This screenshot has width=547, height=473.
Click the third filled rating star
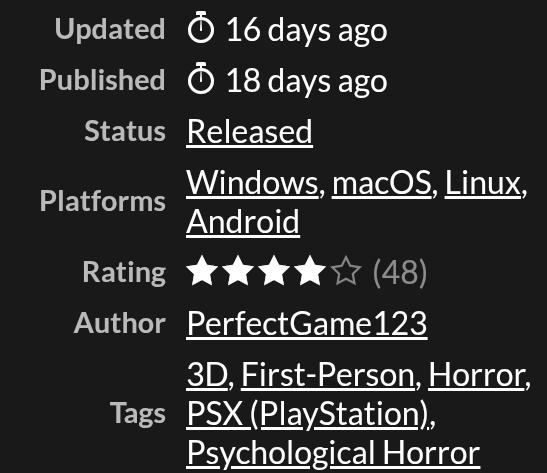[274, 271]
